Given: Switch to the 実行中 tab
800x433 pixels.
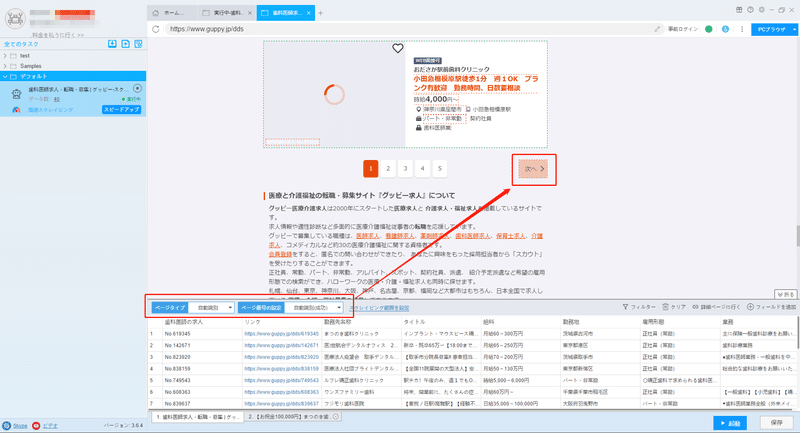Looking at the screenshot, I should pyautogui.click(x=227, y=13).
